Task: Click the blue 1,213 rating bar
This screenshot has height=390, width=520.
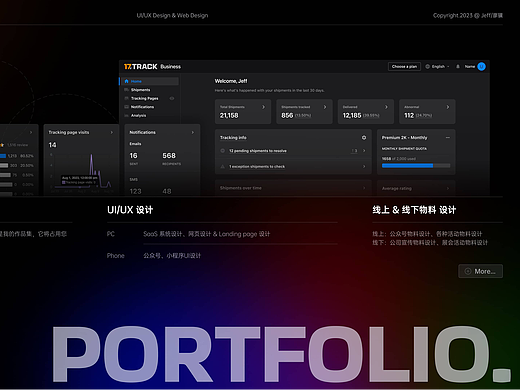Action: tap(3, 156)
